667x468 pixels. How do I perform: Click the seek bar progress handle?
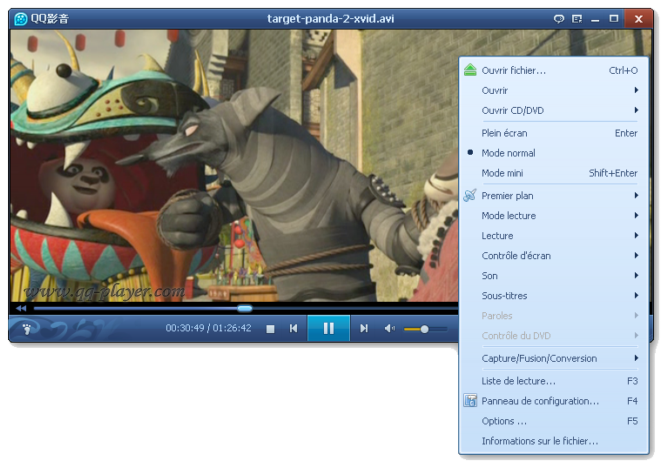point(244,308)
